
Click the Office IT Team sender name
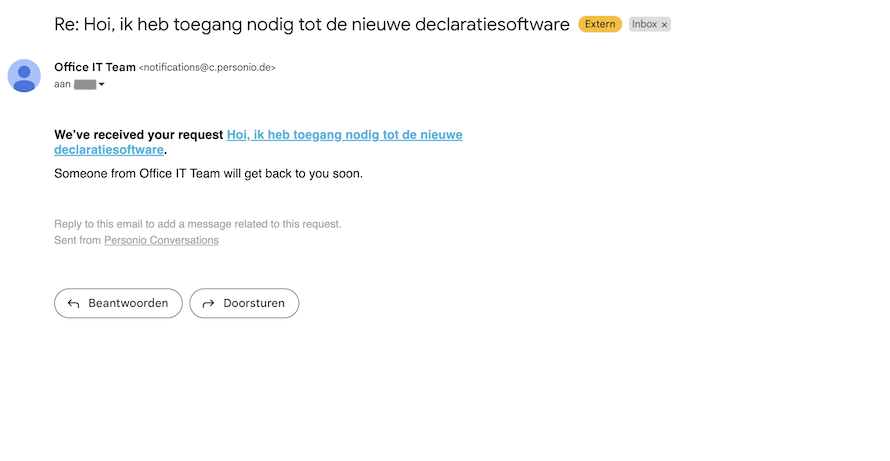[x=95, y=67]
